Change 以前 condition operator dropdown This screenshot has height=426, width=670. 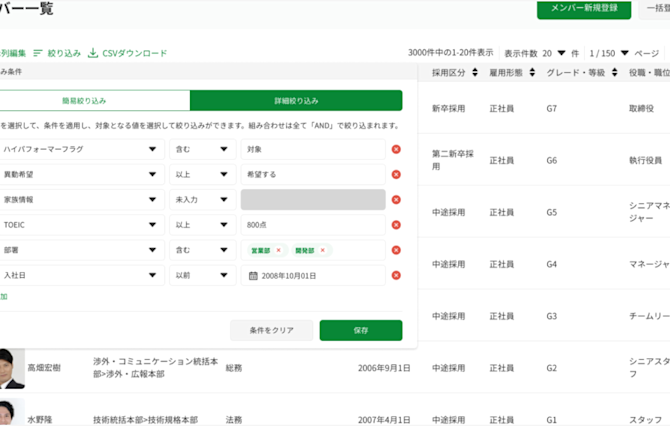pos(203,275)
